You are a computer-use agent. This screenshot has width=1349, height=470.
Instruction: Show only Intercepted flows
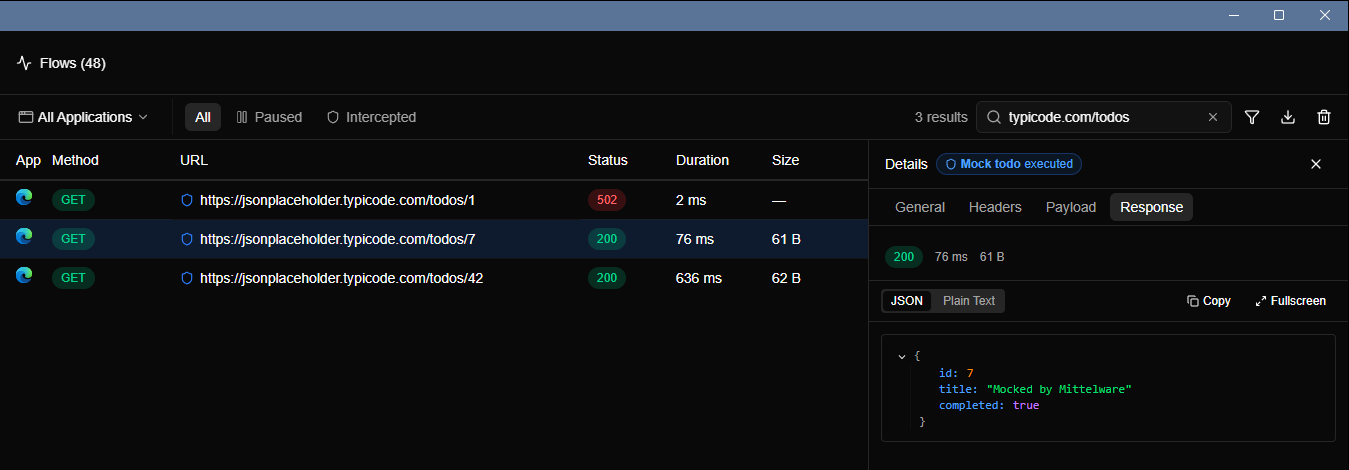(371, 117)
